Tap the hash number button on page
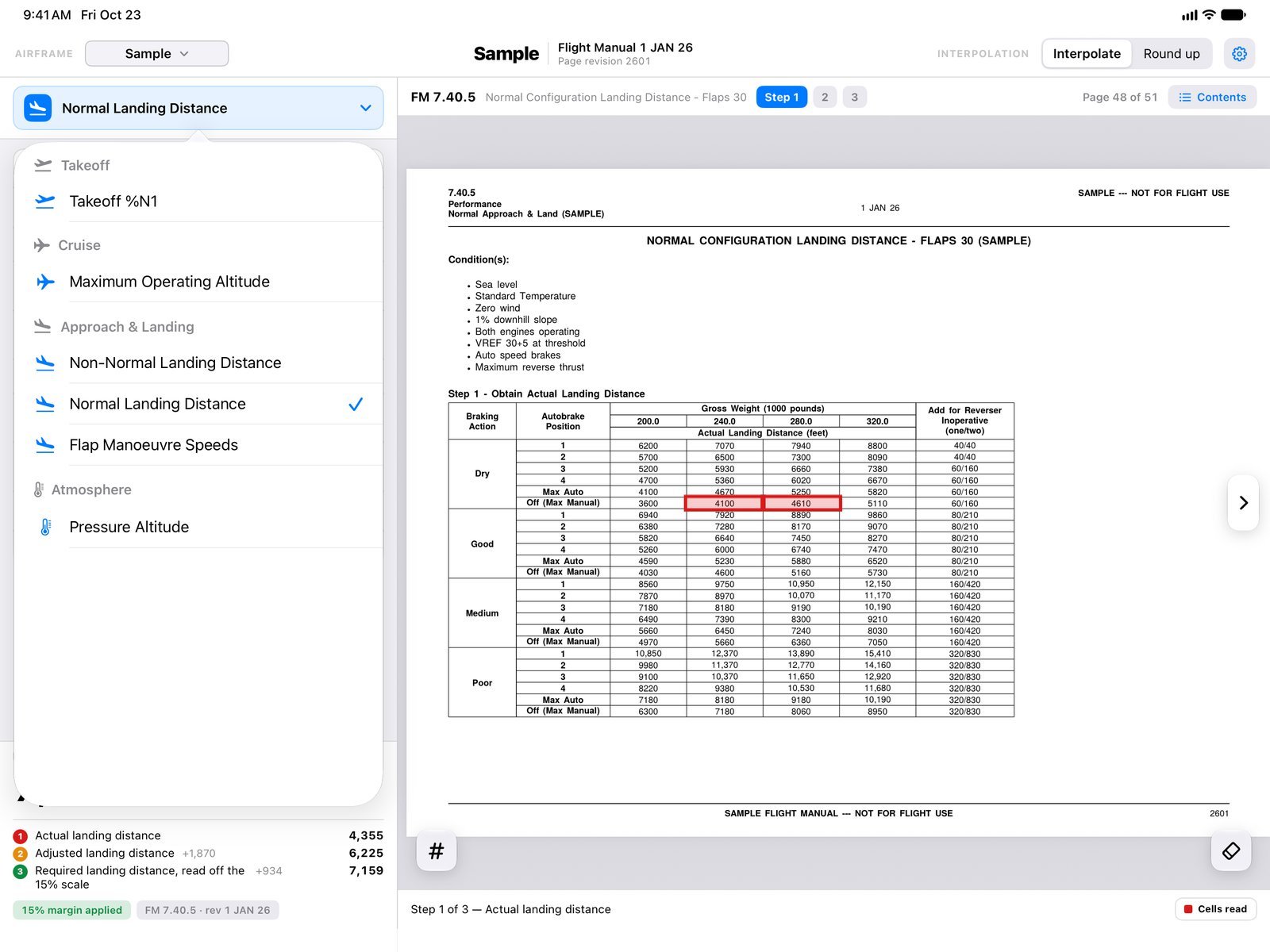Viewport: 1270px width, 952px height. (436, 851)
